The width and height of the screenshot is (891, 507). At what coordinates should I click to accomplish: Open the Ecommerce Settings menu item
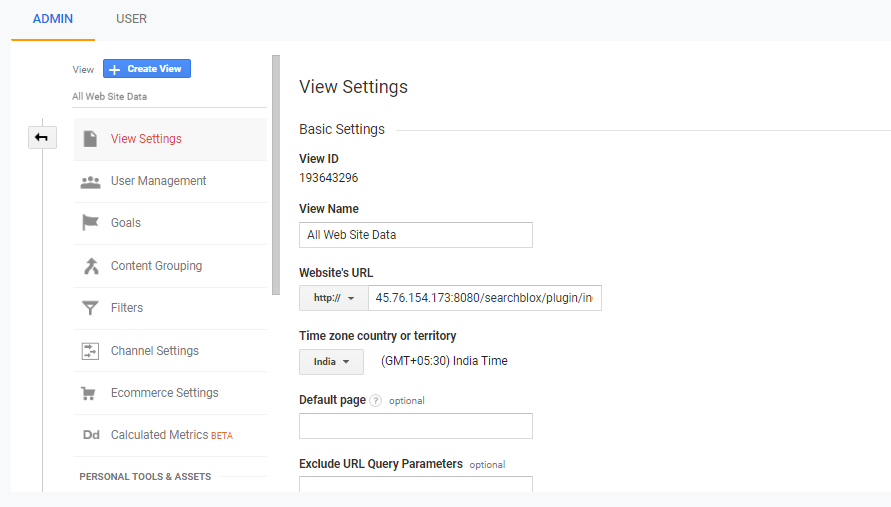[x=164, y=393]
